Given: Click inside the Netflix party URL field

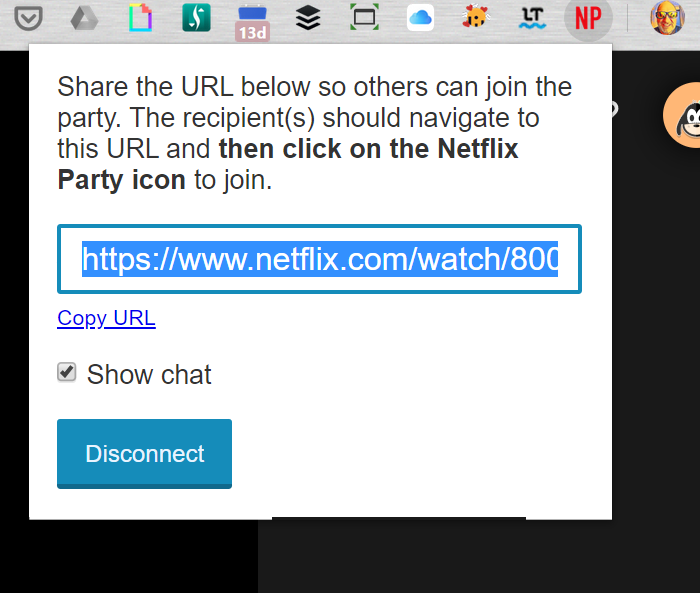Looking at the screenshot, I should point(319,260).
